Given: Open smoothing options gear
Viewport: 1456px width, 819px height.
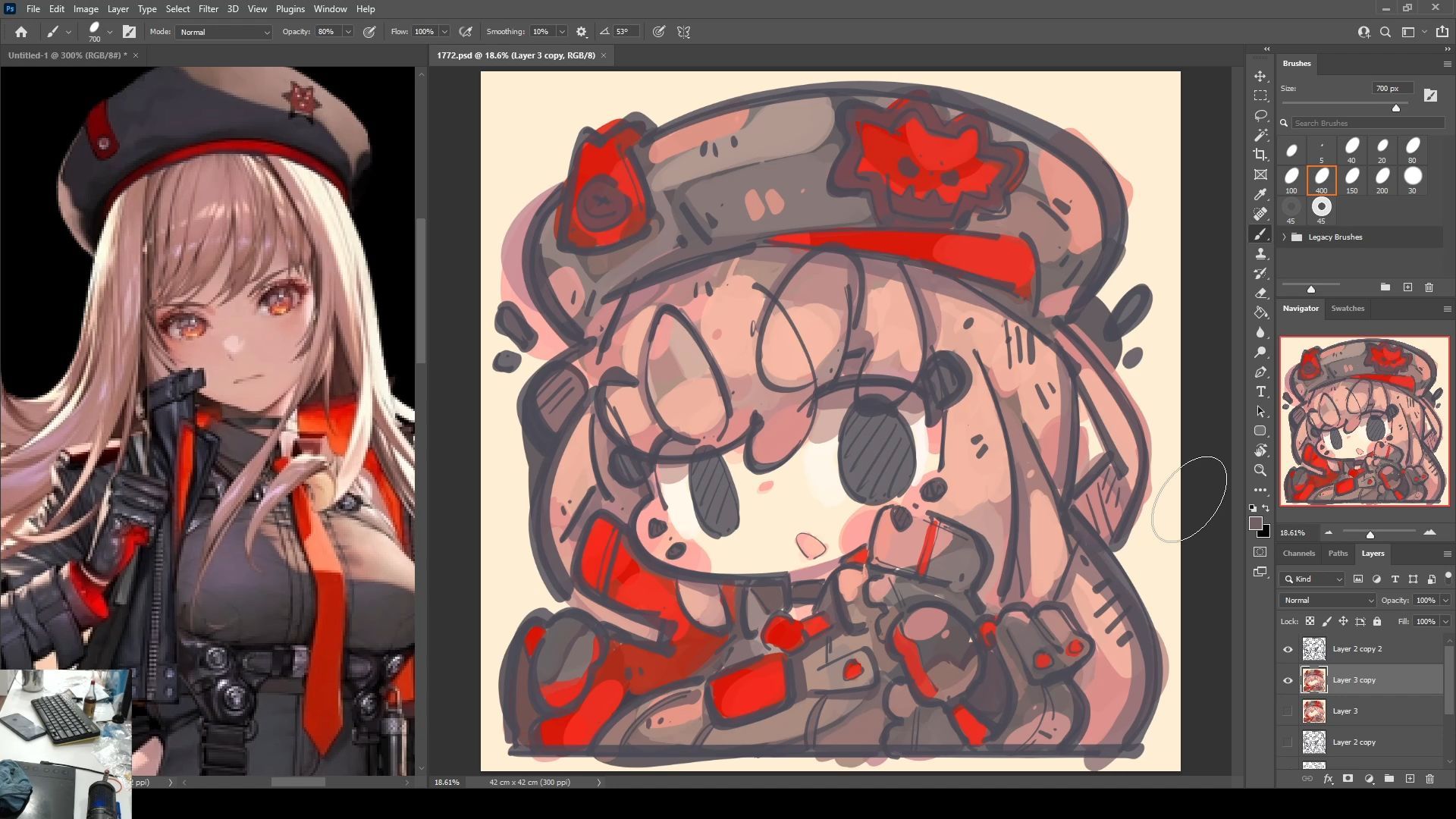Looking at the screenshot, I should coord(582,32).
